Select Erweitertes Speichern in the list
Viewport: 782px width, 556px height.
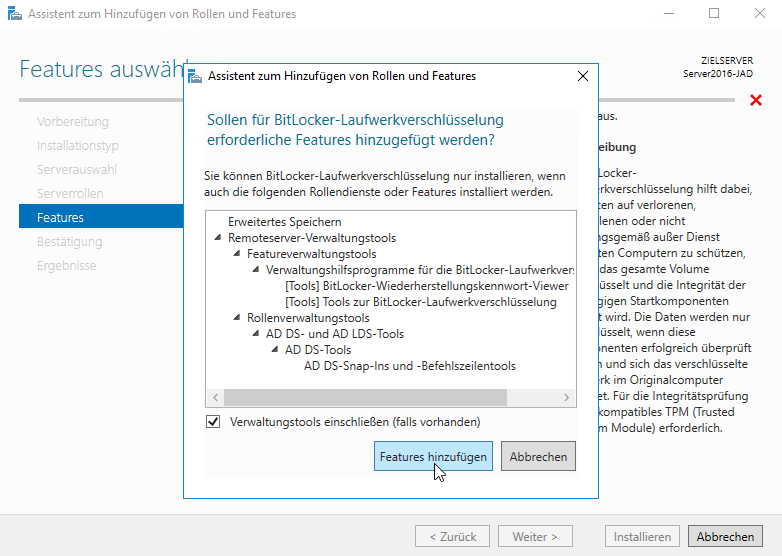pos(285,222)
